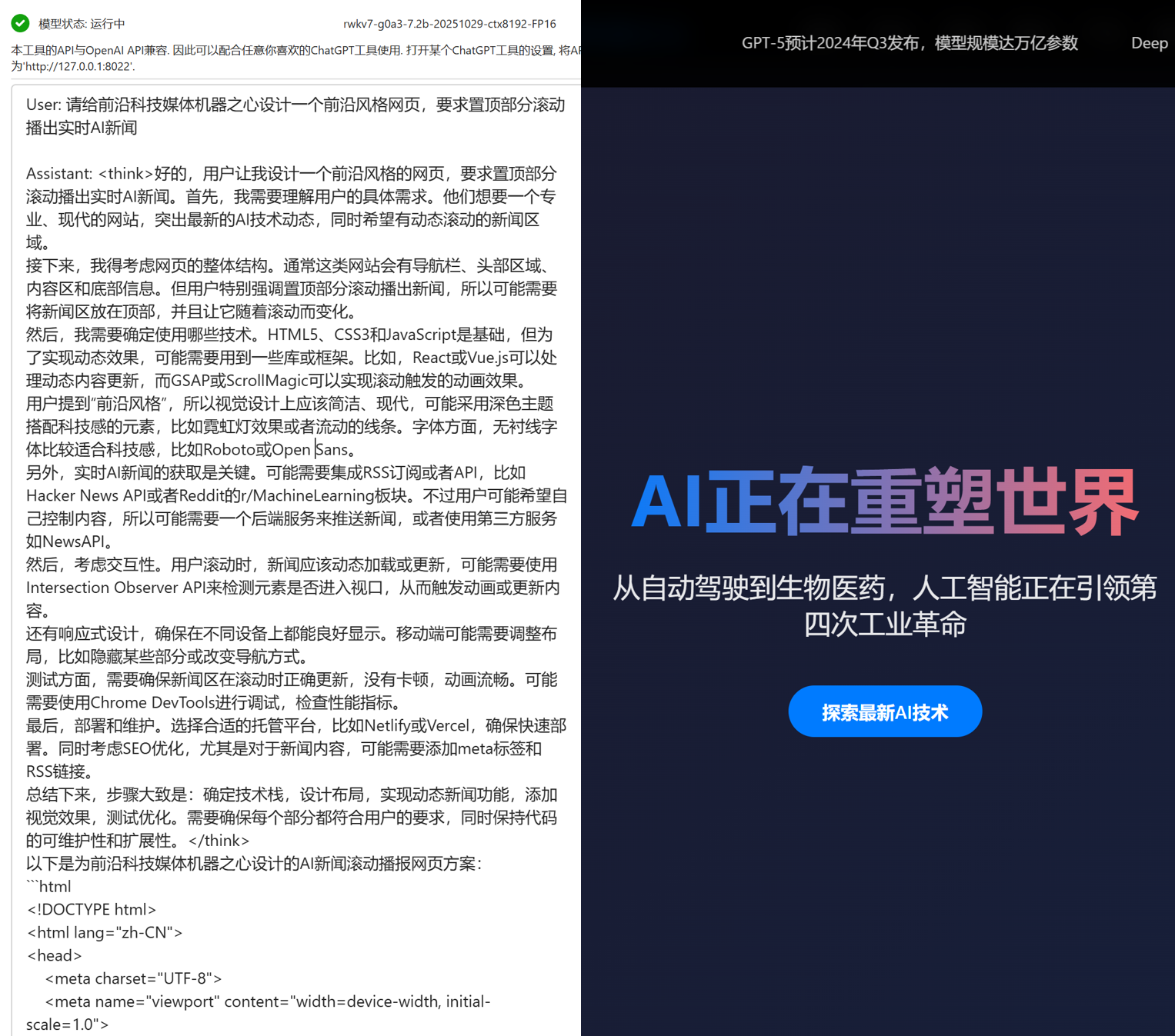Click the line mentioning 'Chrome DevTools'
This screenshot has width=1175, height=1036.
tap(214, 702)
